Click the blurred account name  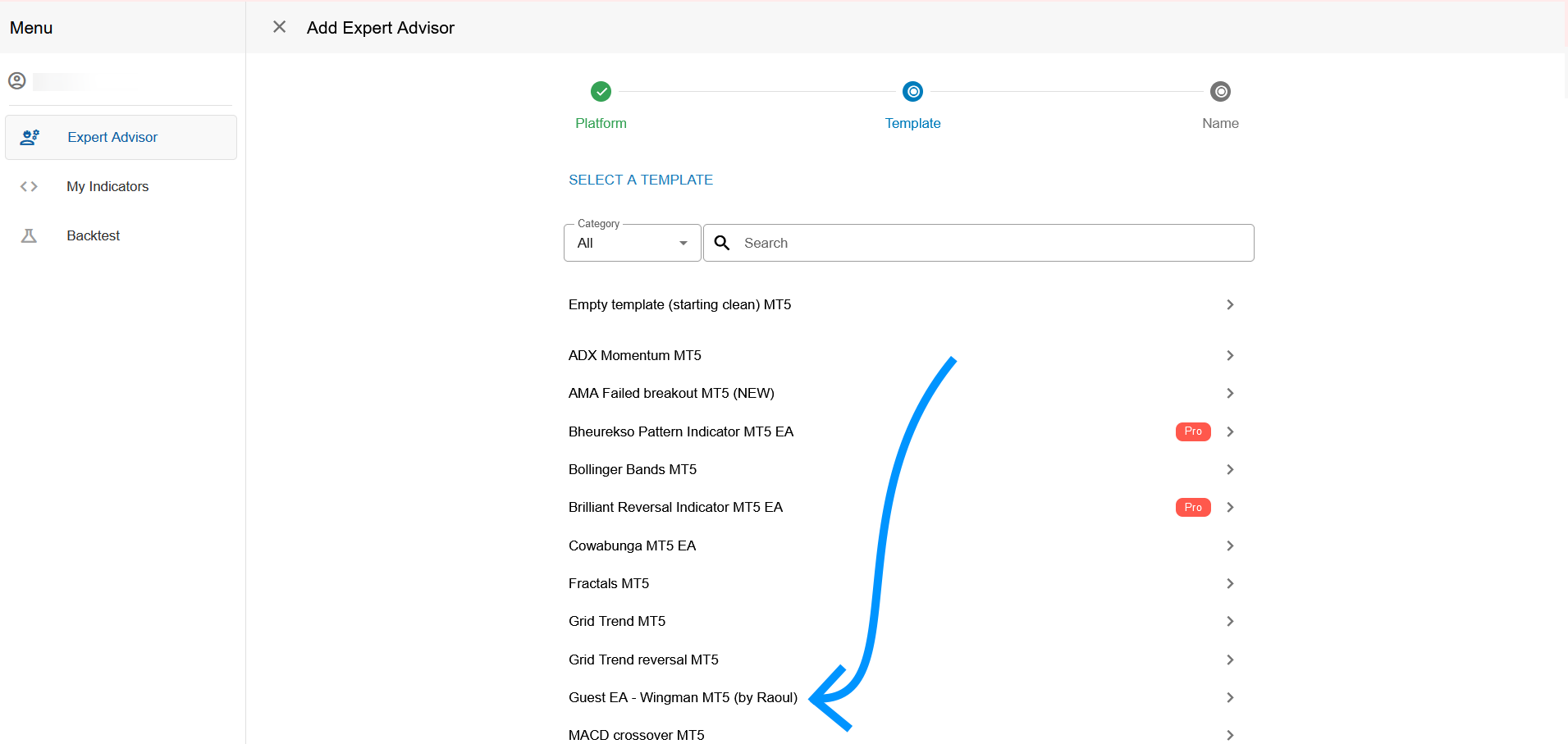(x=64, y=81)
